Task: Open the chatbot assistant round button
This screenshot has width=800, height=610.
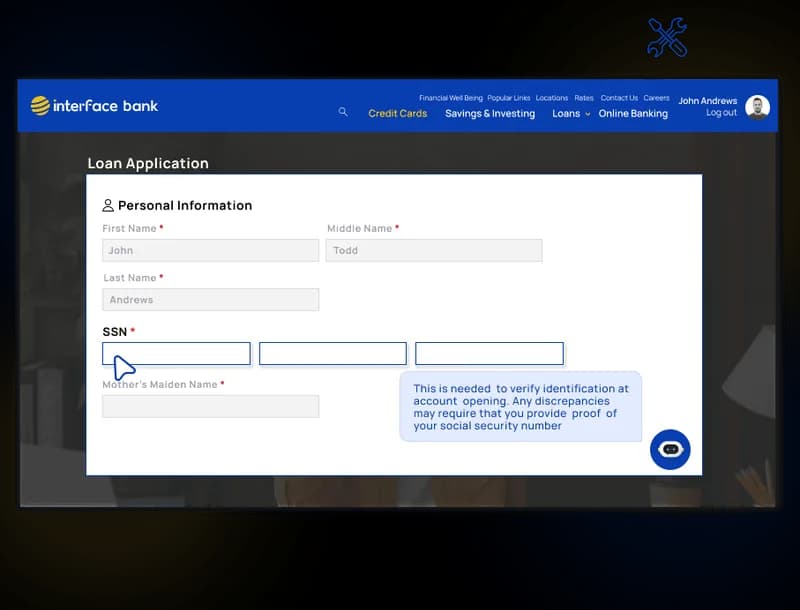Action: point(670,449)
